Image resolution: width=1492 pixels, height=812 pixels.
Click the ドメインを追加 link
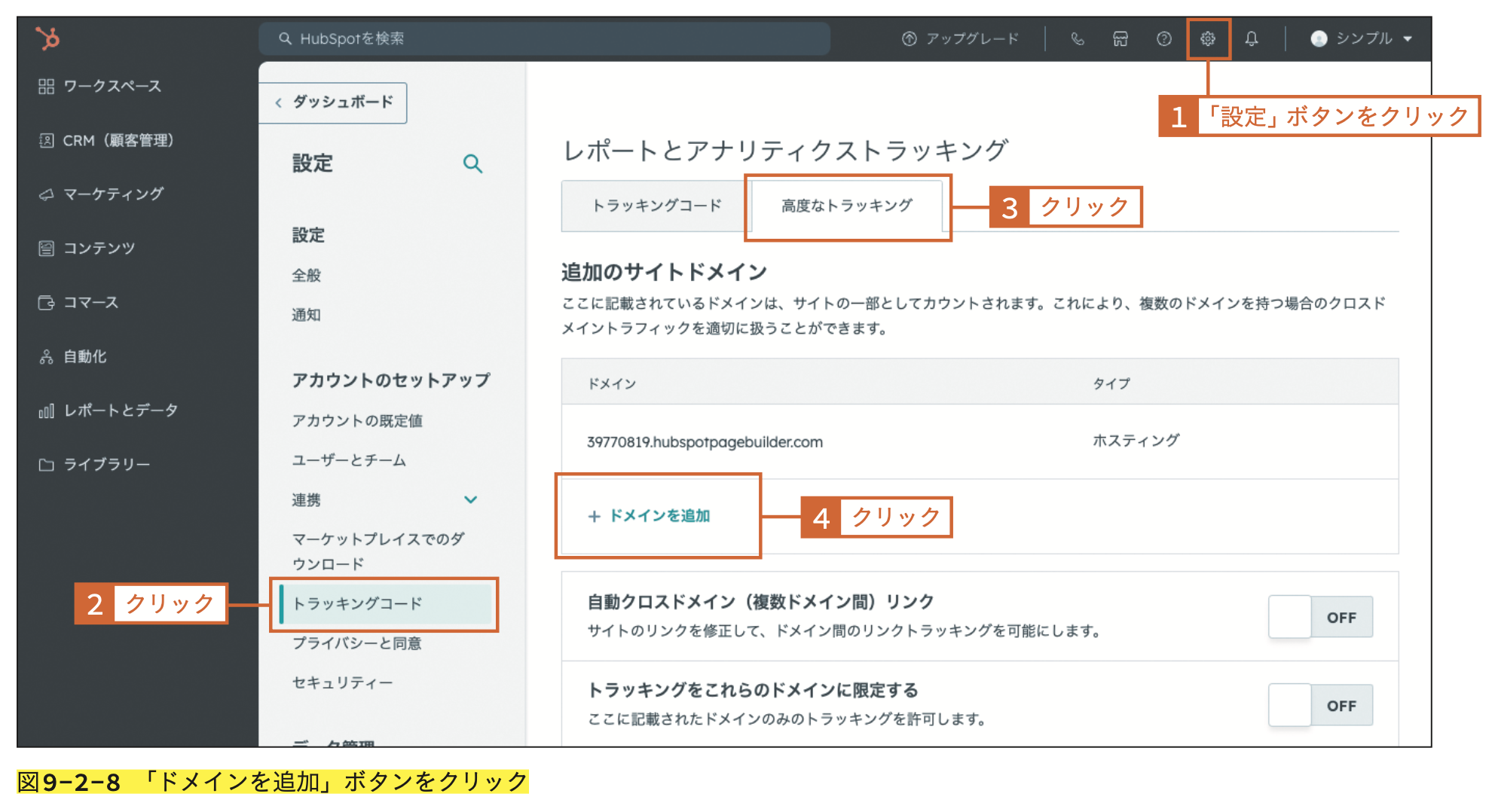point(650,516)
